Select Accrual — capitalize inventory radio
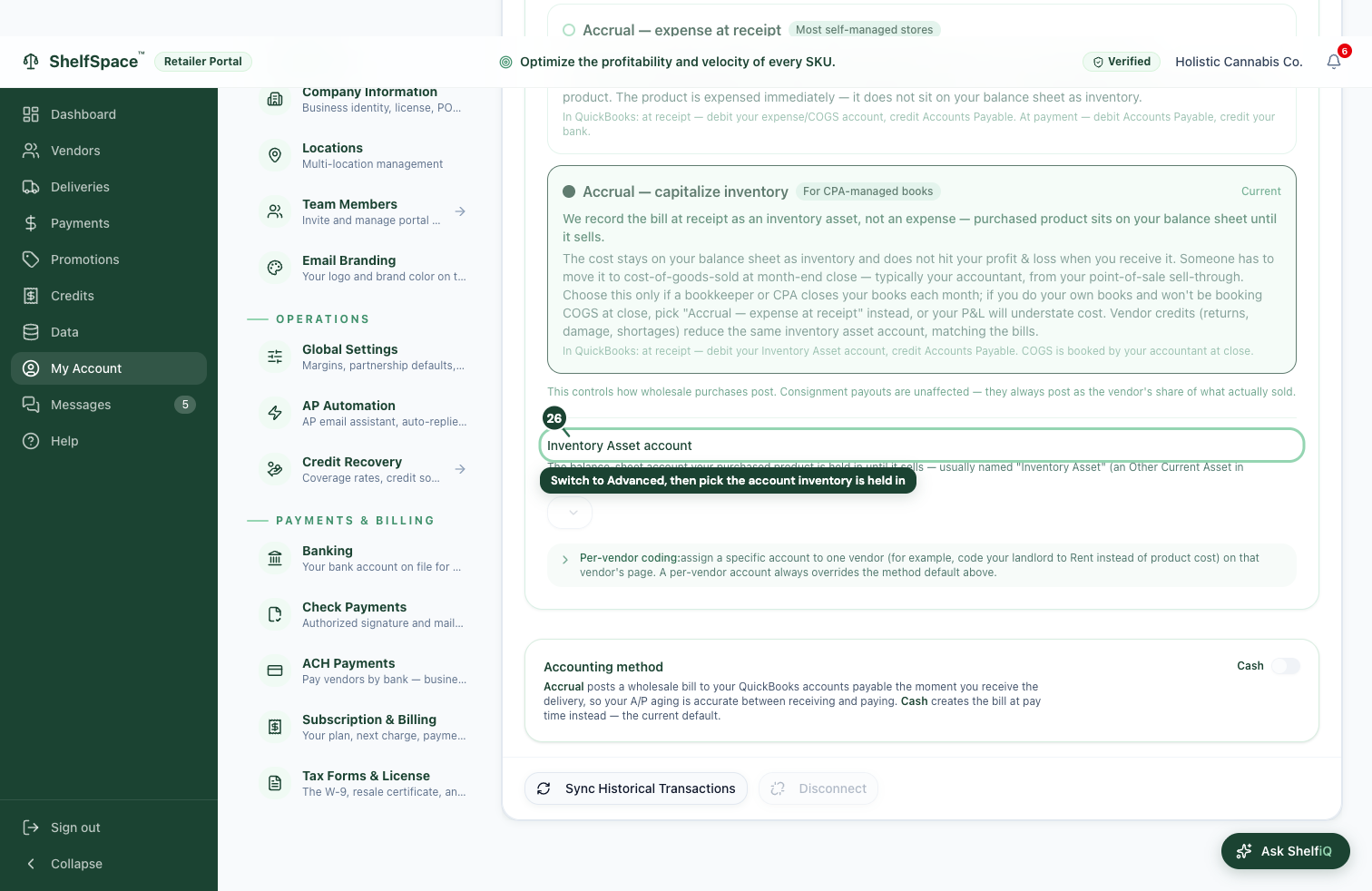This screenshot has height=891, width=1372. pyautogui.click(x=569, y=191)
